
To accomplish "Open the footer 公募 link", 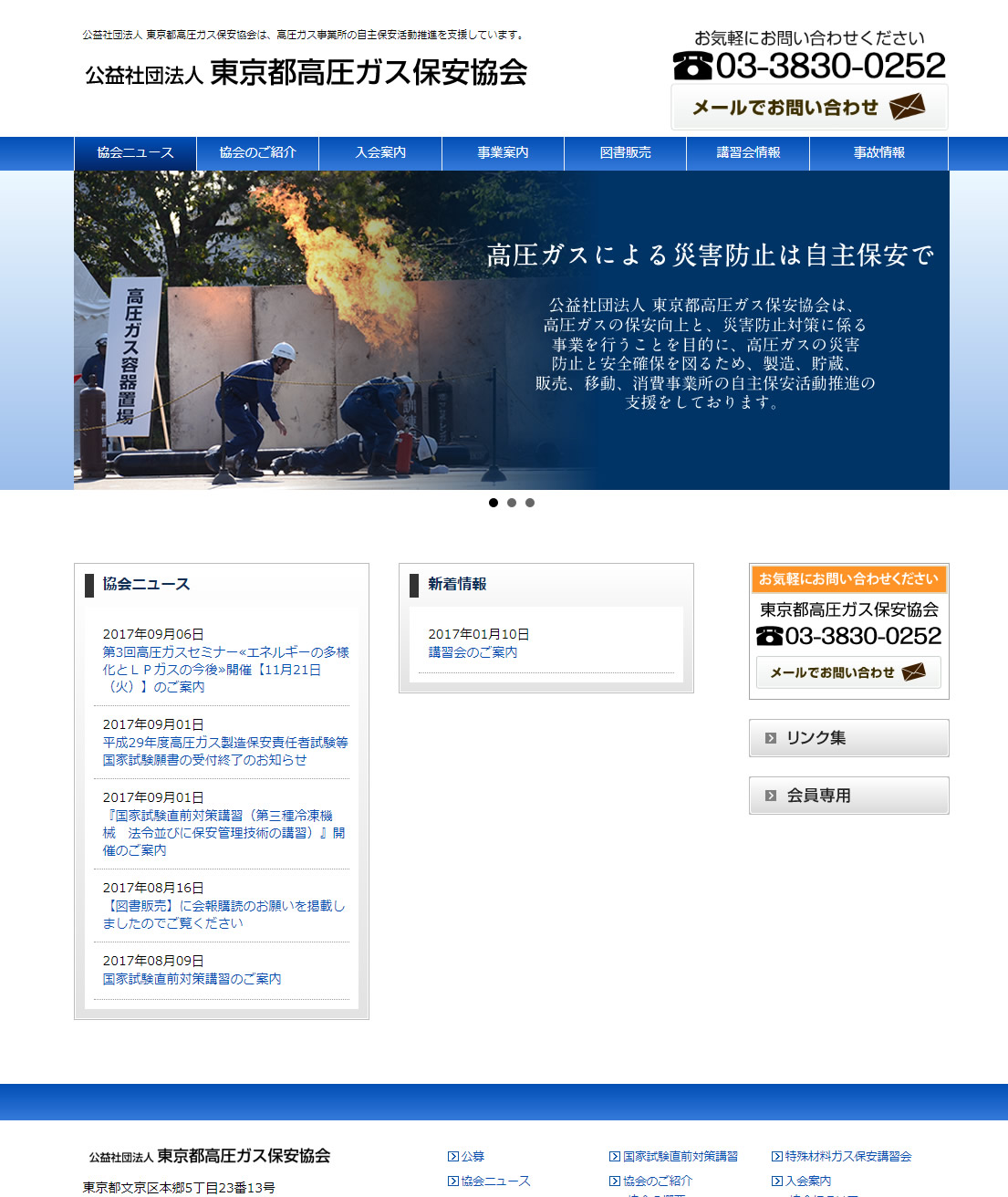I will point(473,1156).
